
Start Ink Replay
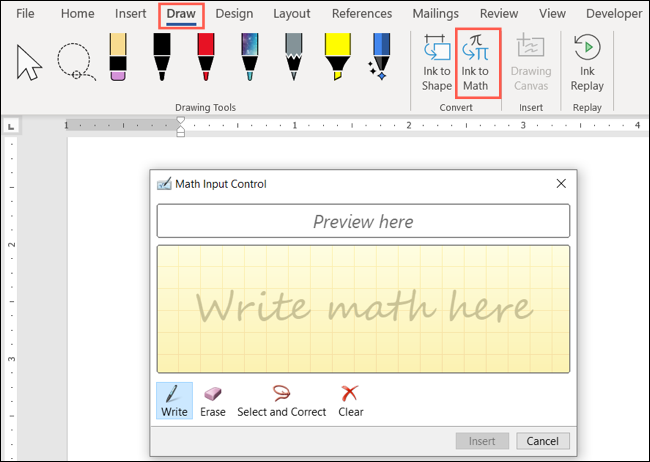pos(587,63)
